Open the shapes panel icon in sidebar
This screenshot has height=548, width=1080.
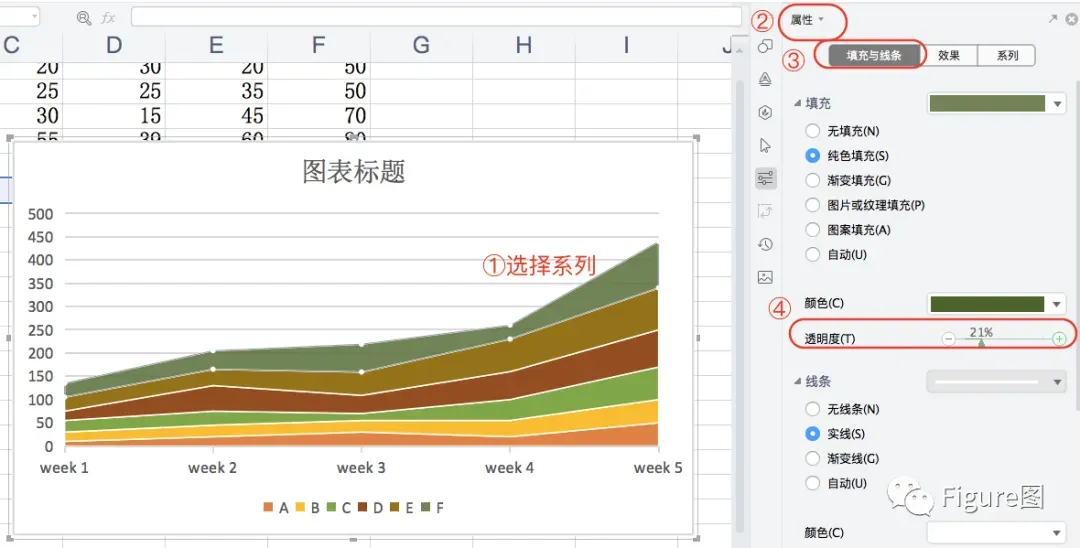tap(765, 46)
